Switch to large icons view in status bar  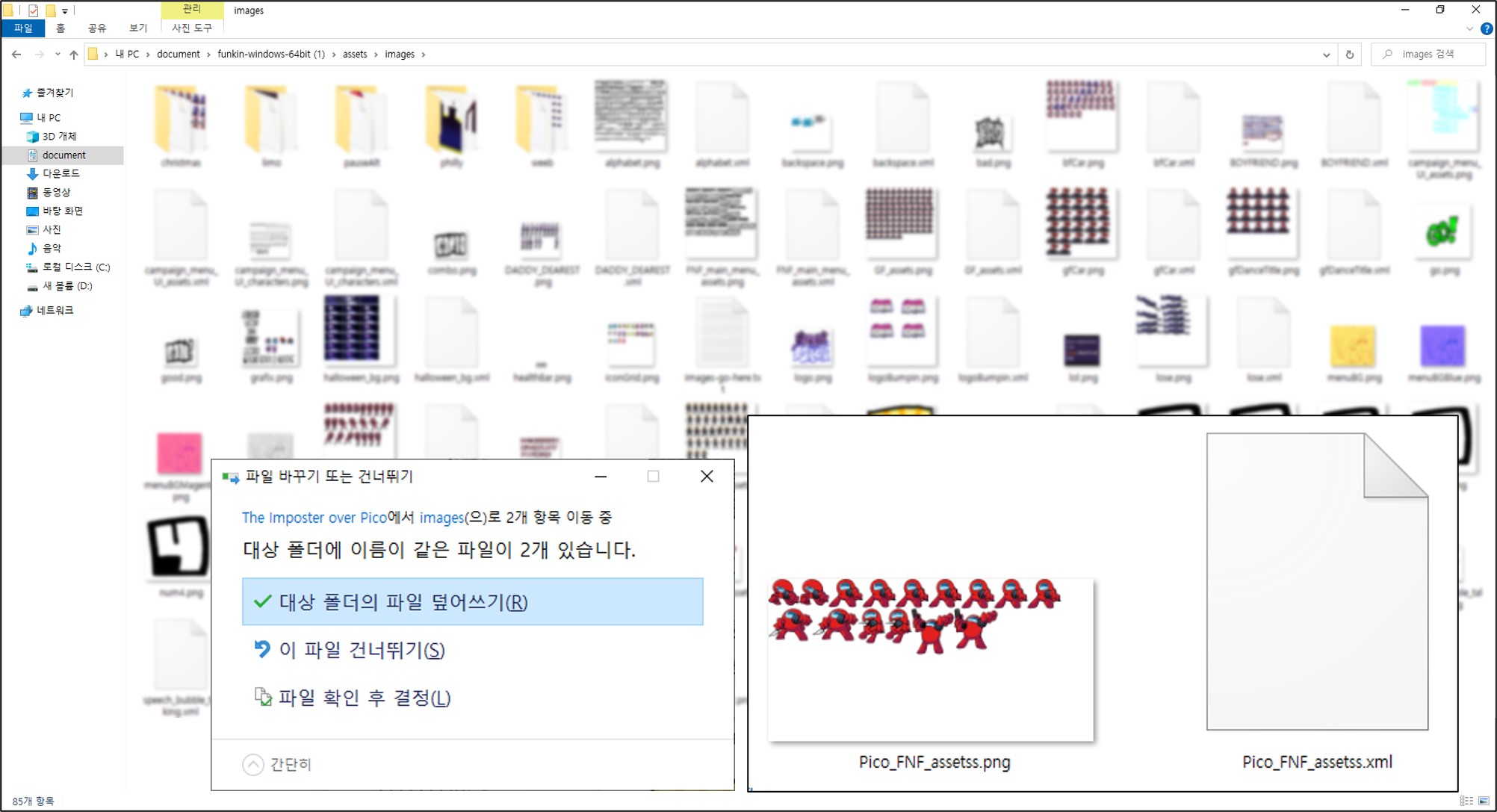[x=1484, y=801]
